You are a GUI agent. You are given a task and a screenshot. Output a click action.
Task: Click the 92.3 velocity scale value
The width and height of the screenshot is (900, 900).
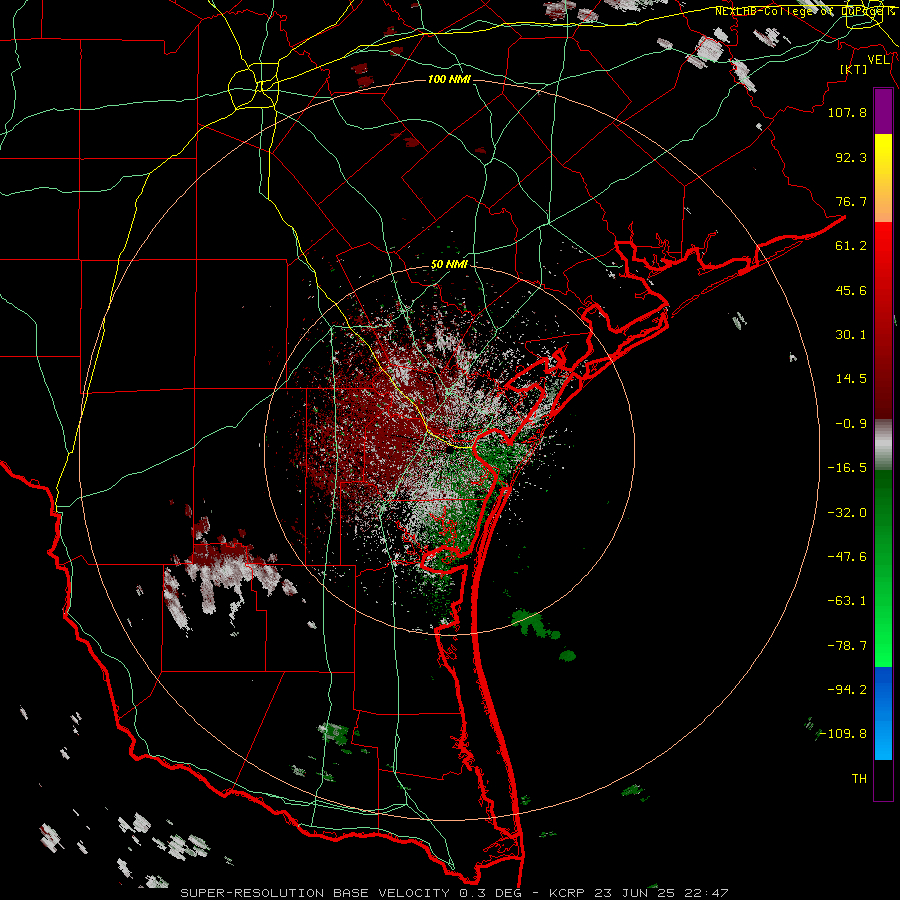pyautogui.click(x=851, y=157)
